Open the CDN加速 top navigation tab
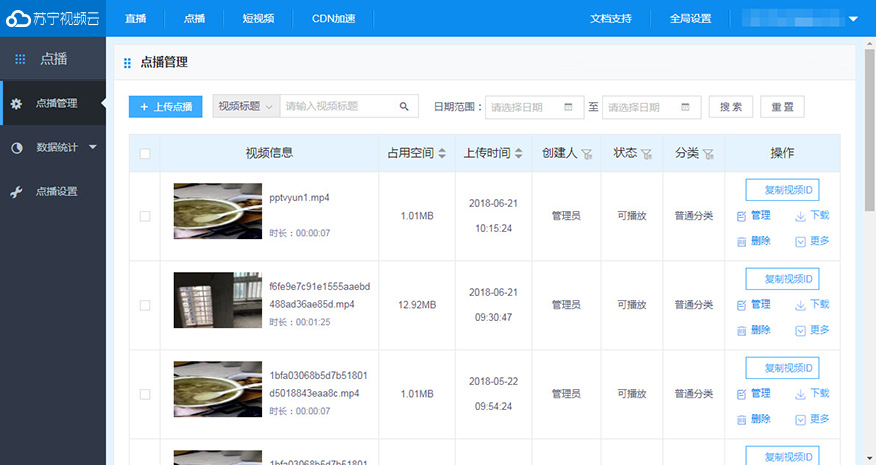The width and height of the screenshot is (876, 465). point(334,18)
